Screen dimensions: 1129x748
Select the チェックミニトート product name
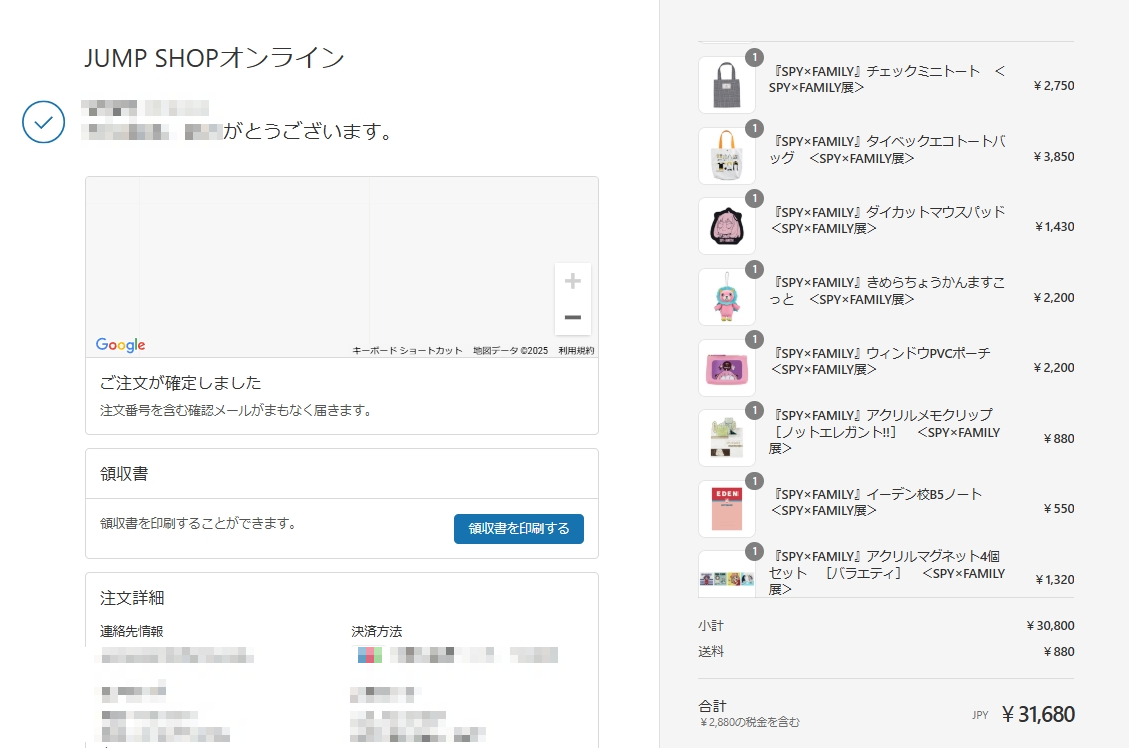pos(887,79)
